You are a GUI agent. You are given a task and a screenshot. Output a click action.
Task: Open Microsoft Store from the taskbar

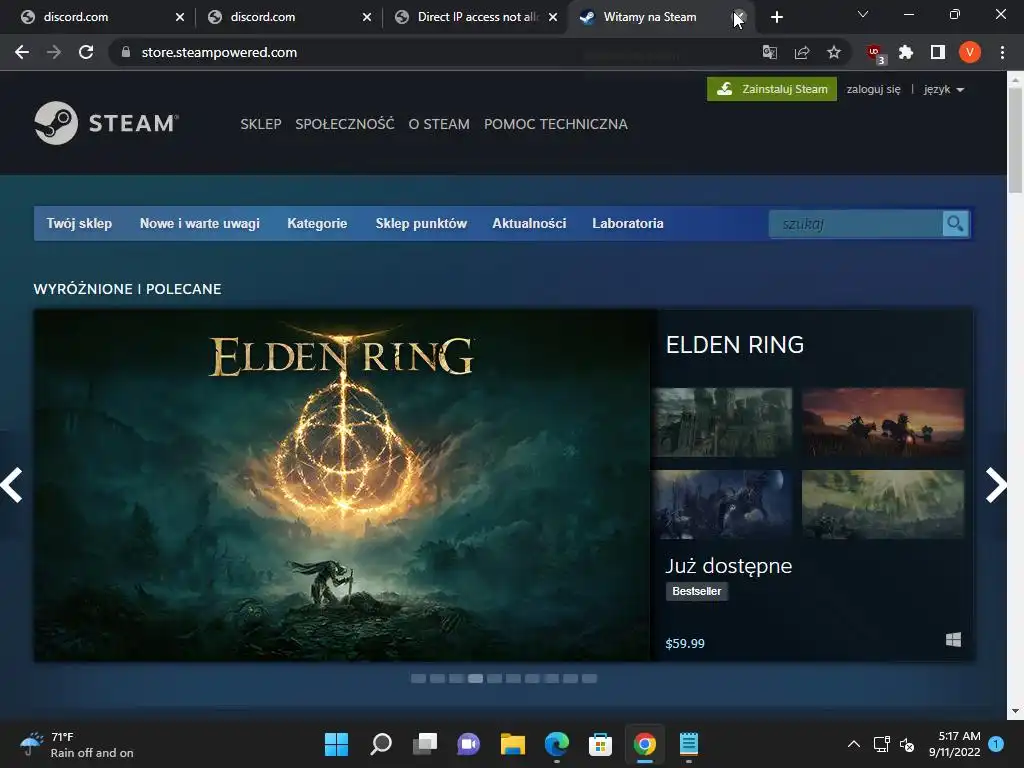[x=600, y=744]
